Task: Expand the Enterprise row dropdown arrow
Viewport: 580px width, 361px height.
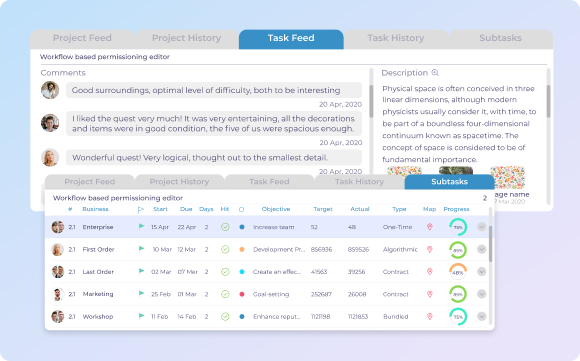Action: click(x=481, y=226)
